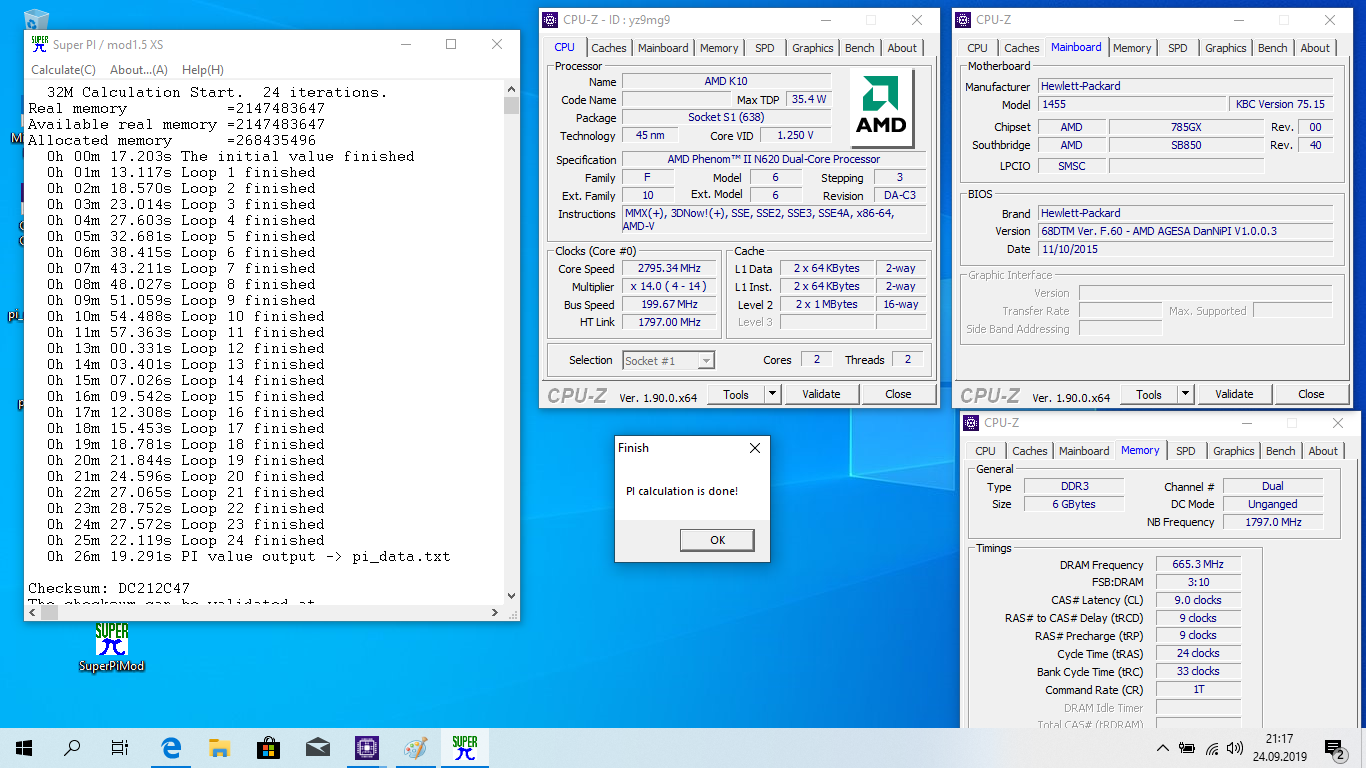Click the network tray icon
Image resolution: width=1366 pixels, height=768 pixels.
[x=1211, y=748]
